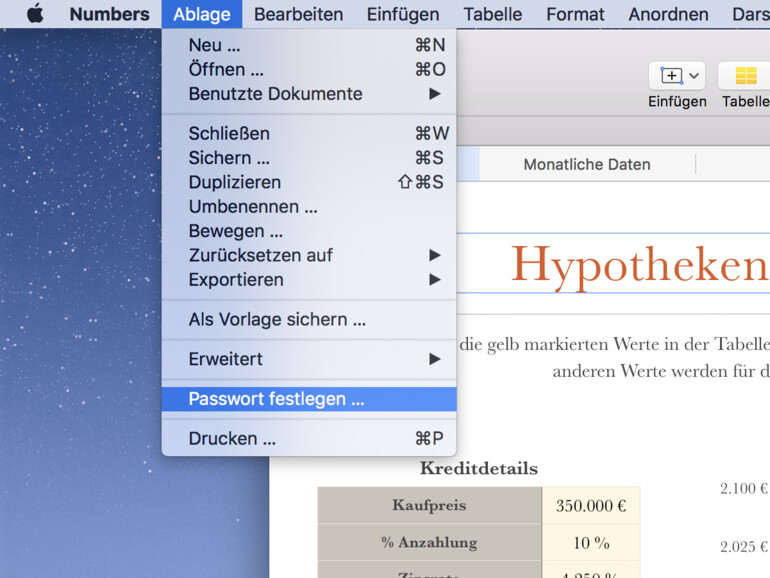Choose Duplizieren from the menu

point(309,182)
